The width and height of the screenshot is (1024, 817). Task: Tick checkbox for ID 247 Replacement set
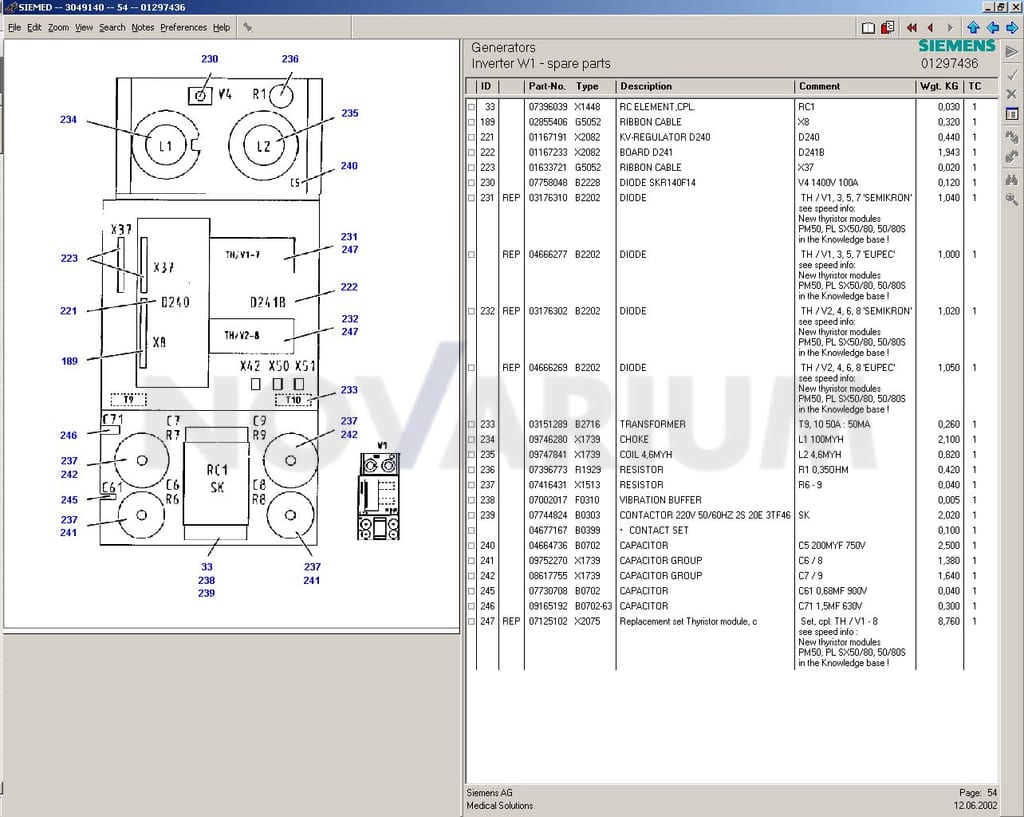[x=472, y=622]
